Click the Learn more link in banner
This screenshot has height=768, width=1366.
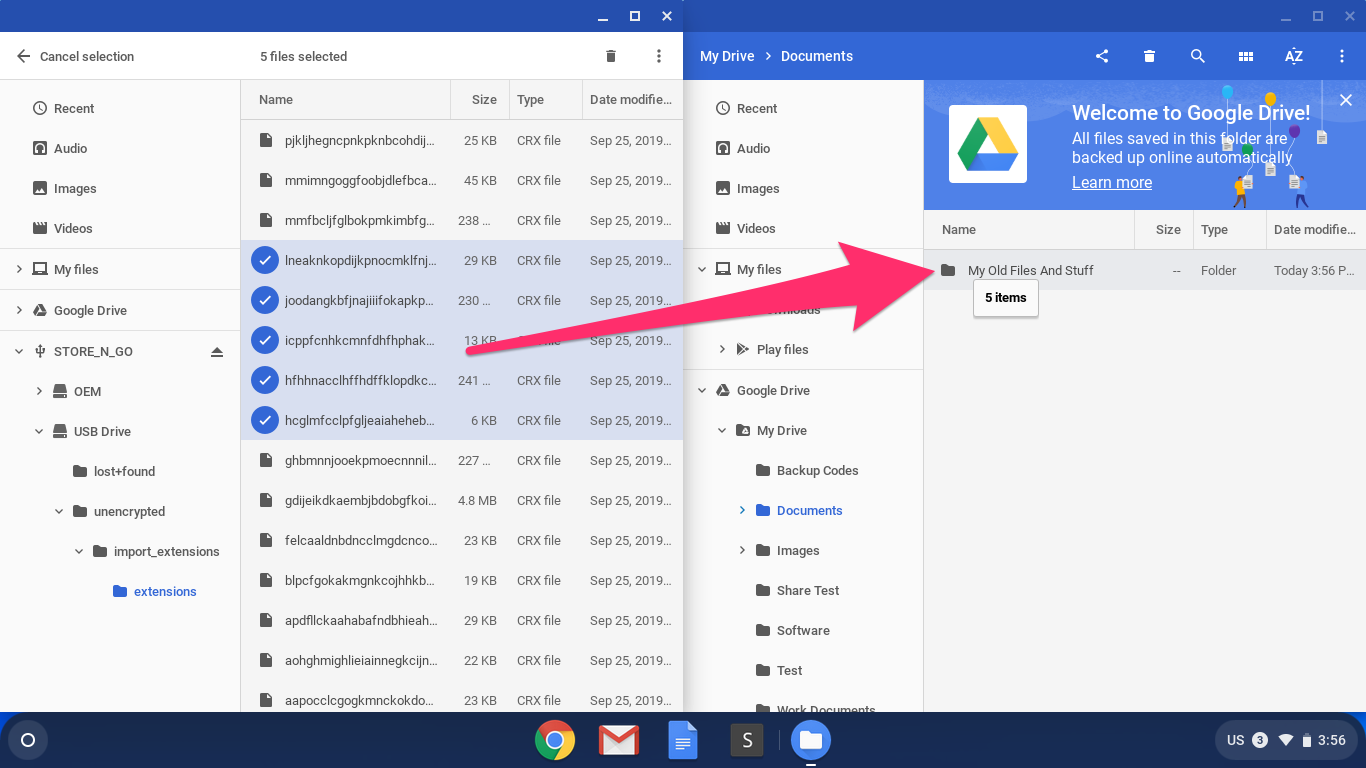point(1112,182)
